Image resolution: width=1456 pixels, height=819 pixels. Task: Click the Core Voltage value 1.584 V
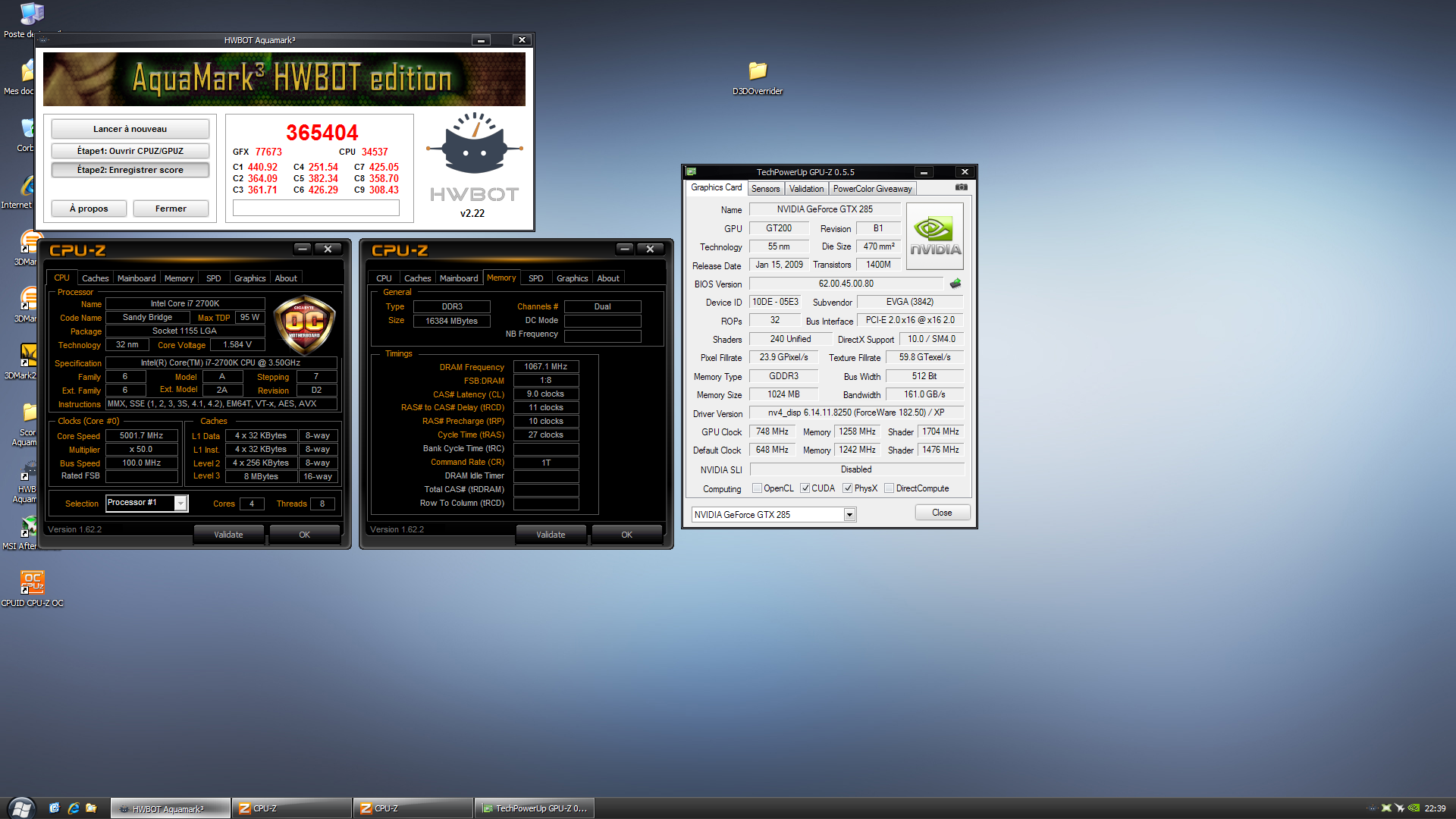237,344
